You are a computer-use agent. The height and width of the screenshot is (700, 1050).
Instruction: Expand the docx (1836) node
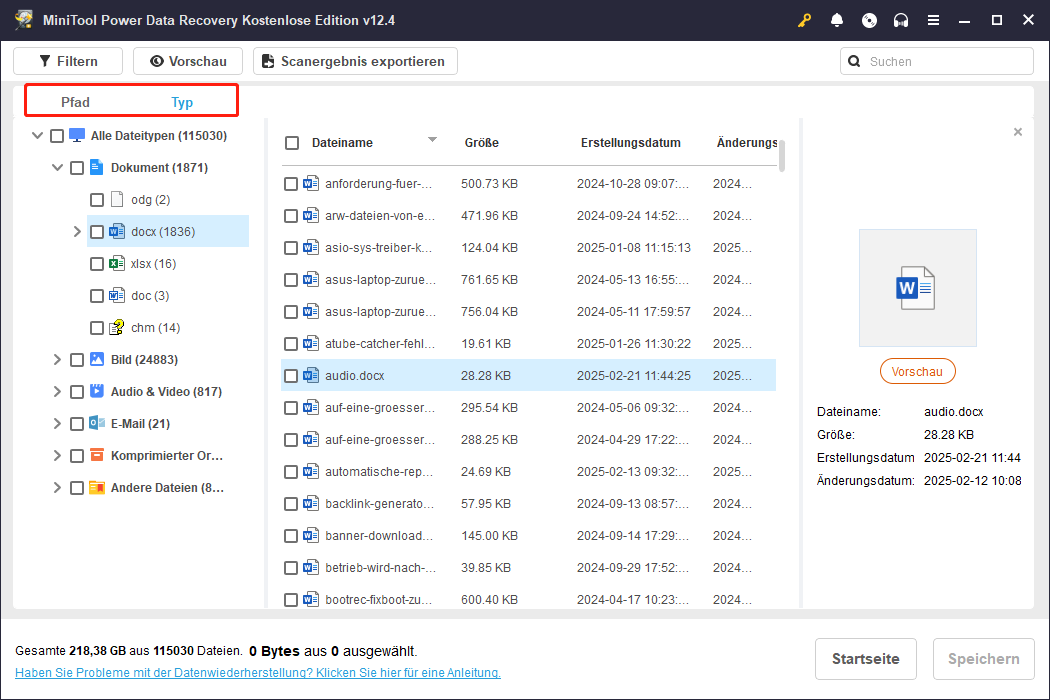(77, 232)
